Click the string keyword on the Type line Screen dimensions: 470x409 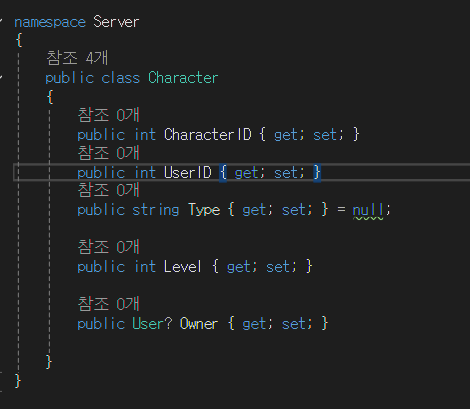click(156, 210)
